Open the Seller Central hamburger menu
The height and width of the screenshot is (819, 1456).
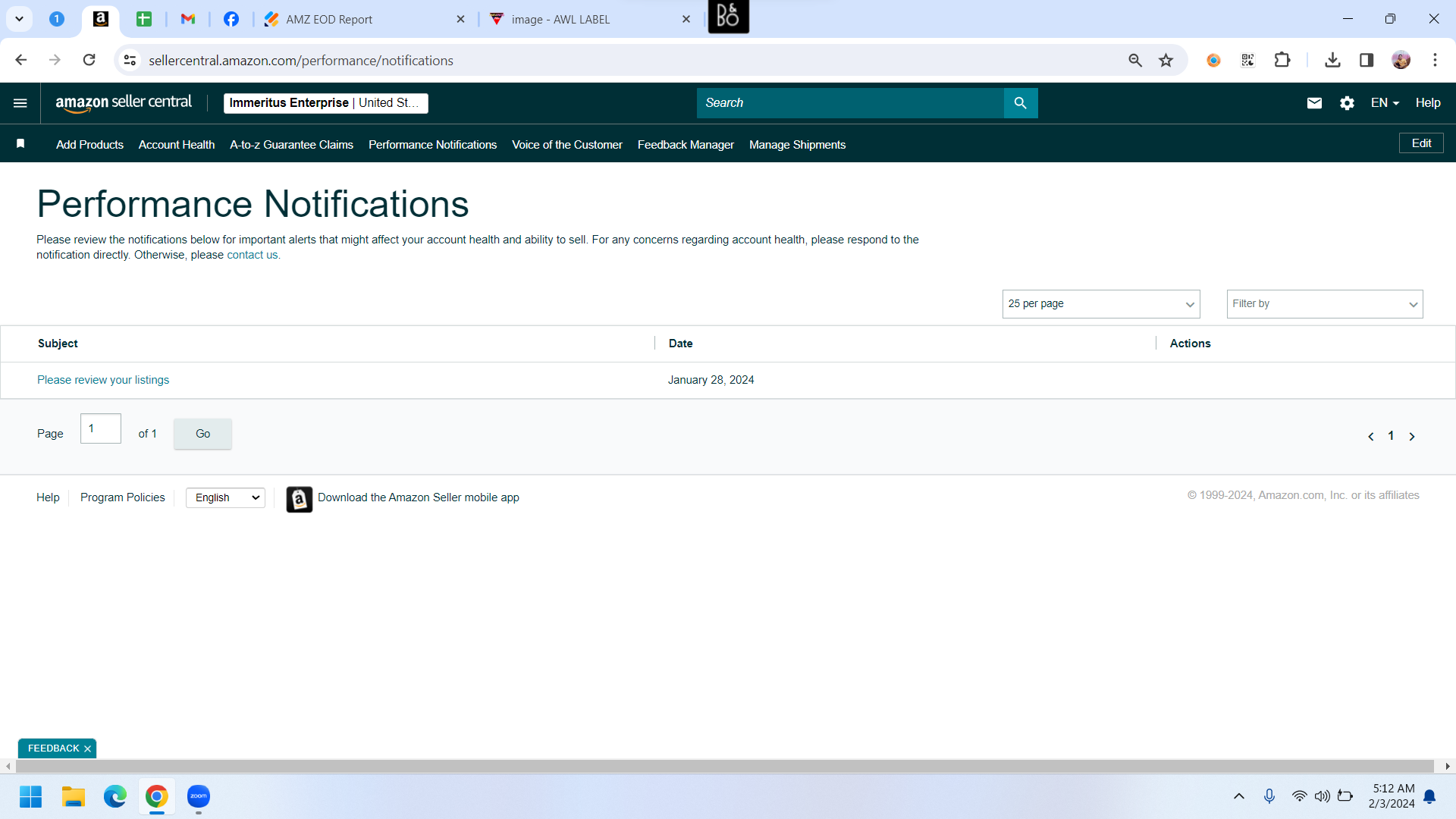(x=20, y=103)
